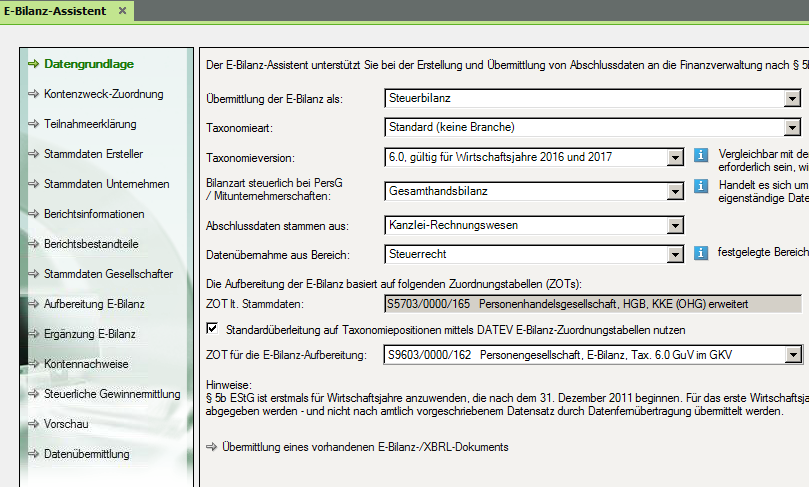Close the E-Bilanz-Assistent tab
The width and height of the screenshot is (809, 487).
tap(122, 10)
